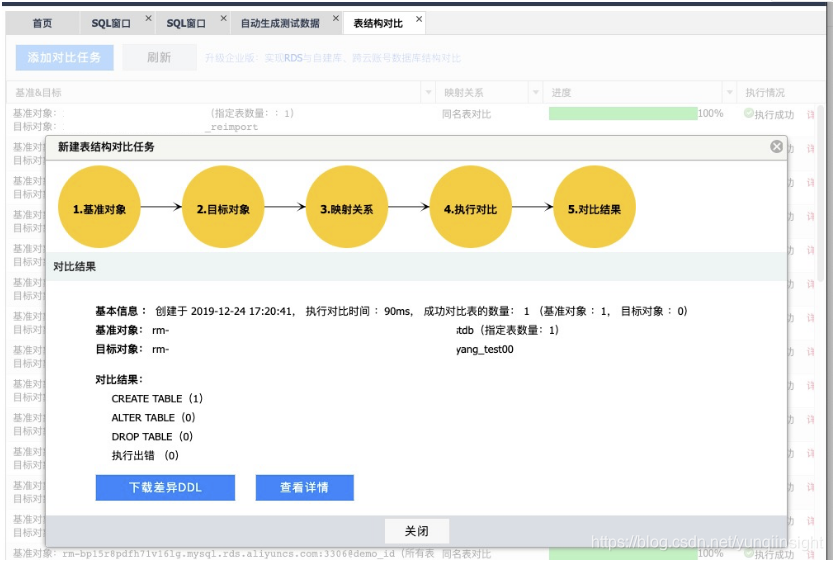The image size is (833, 561).
Task: Click the 添加对比任务 button
Action: click(x=64, y=57)
